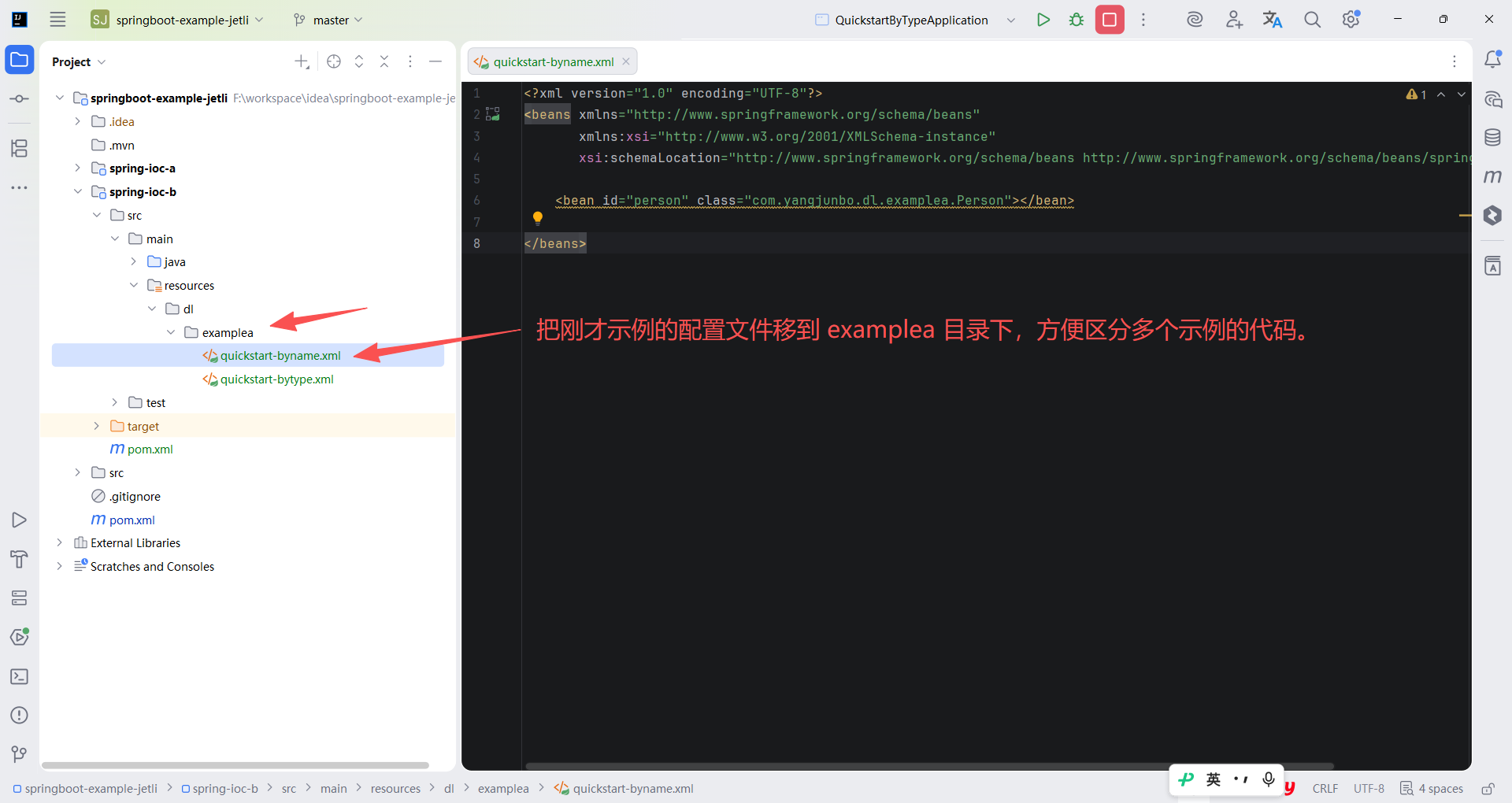Click 4 spaces indent setting

tap(1432, 788)
